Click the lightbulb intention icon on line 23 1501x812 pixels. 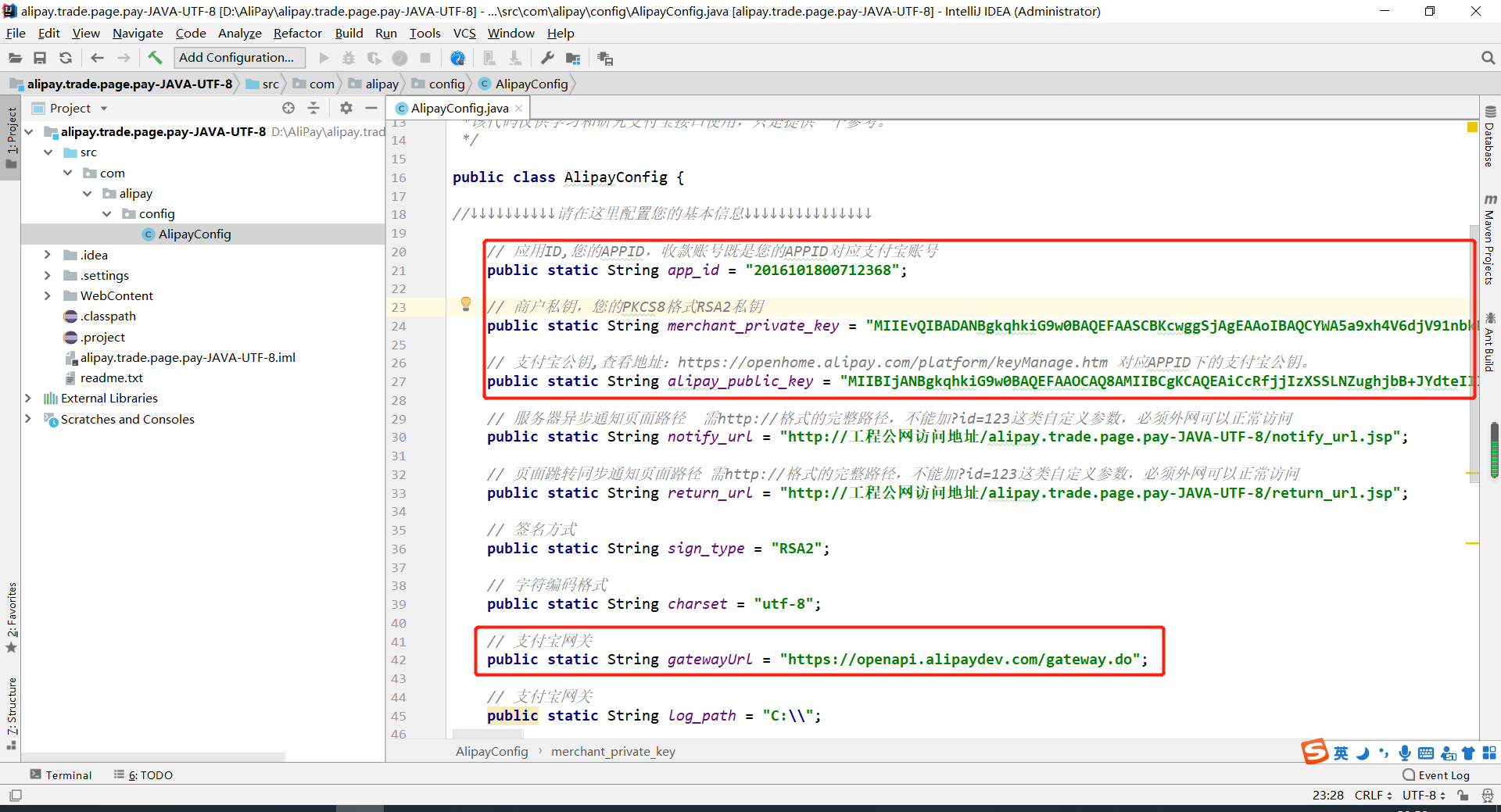coord(466,305)
